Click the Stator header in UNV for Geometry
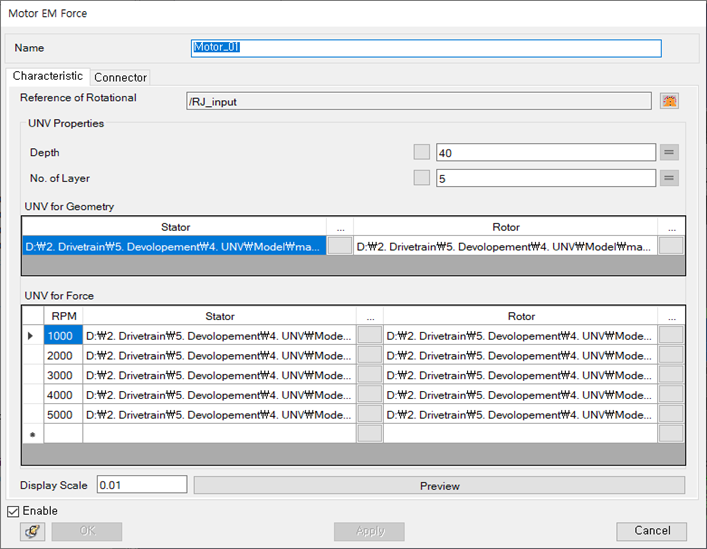The height and width of the screenshot is (549, 707). (175, 227)
